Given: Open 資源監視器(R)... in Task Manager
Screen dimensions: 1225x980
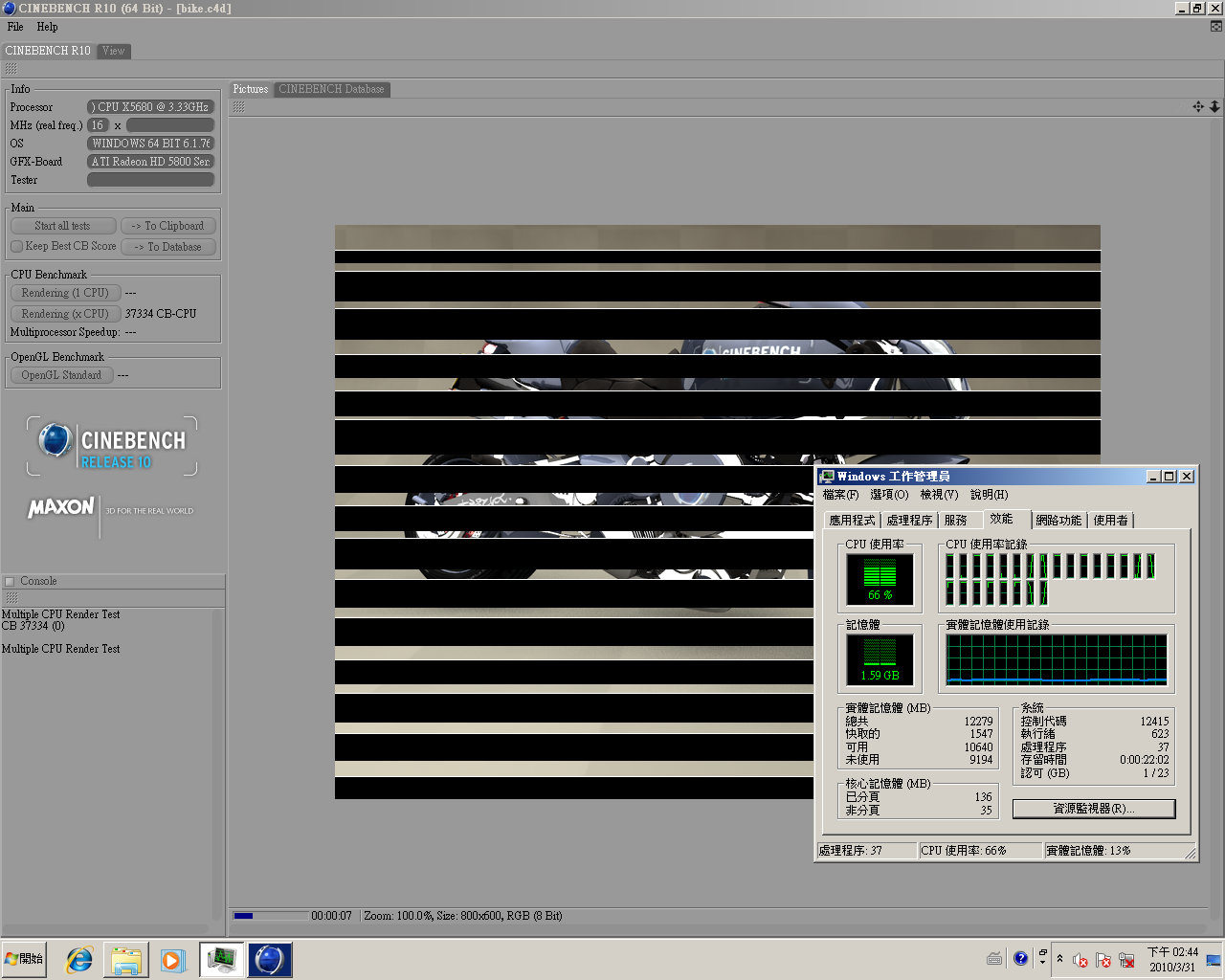Looking at the screenshot, I should point(1094,809).
